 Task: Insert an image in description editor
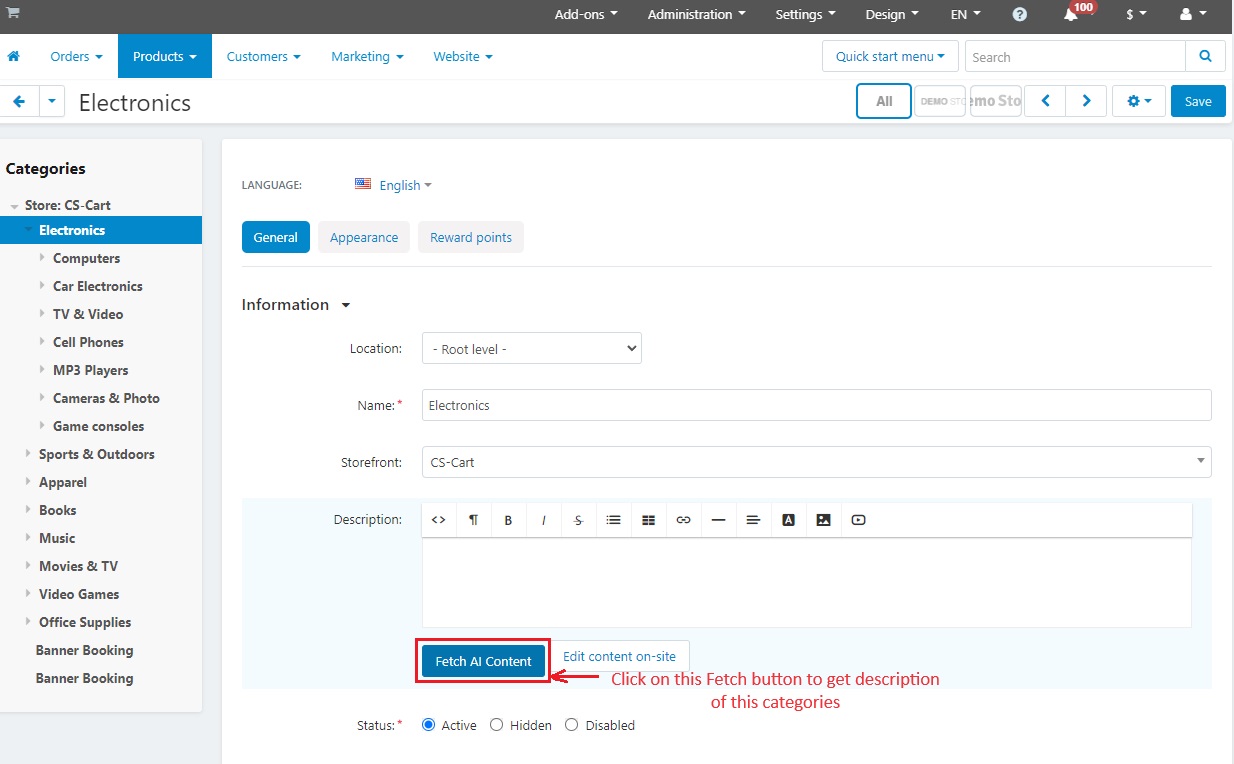(x=823, y=520)
